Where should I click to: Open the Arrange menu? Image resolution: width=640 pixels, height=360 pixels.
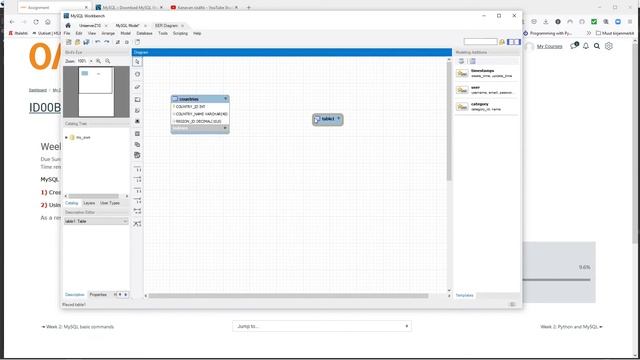[x=108, y=33]
